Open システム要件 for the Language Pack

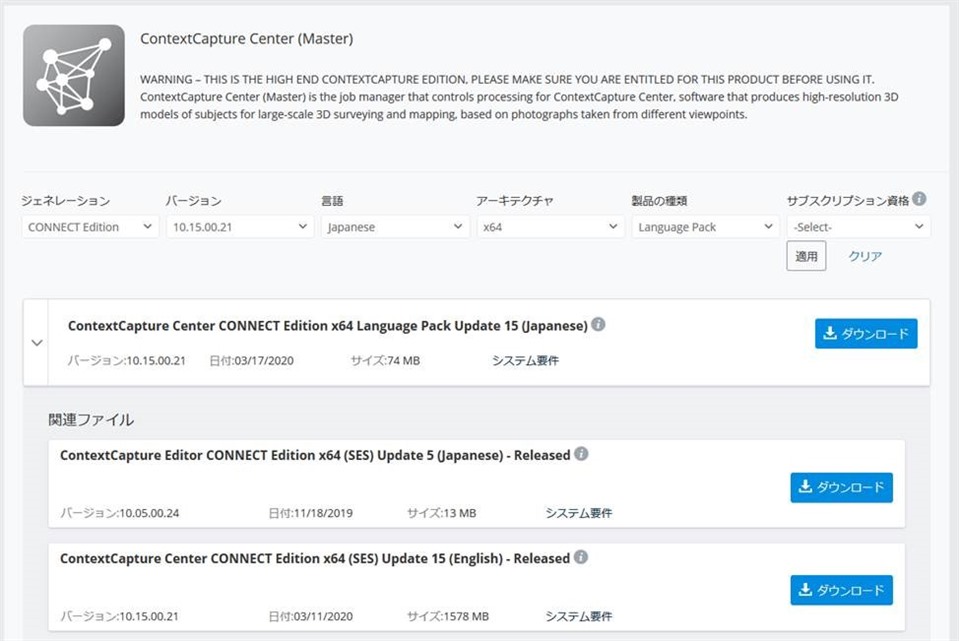tap(525, 361)
